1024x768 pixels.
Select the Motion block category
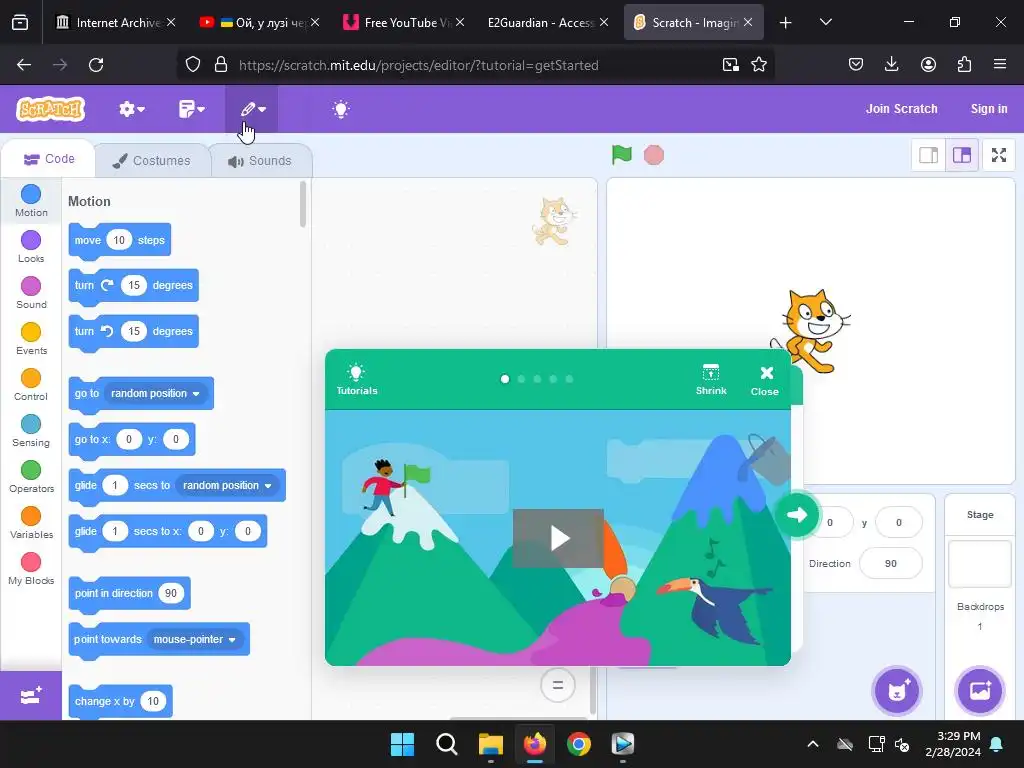tap(31, 200)
